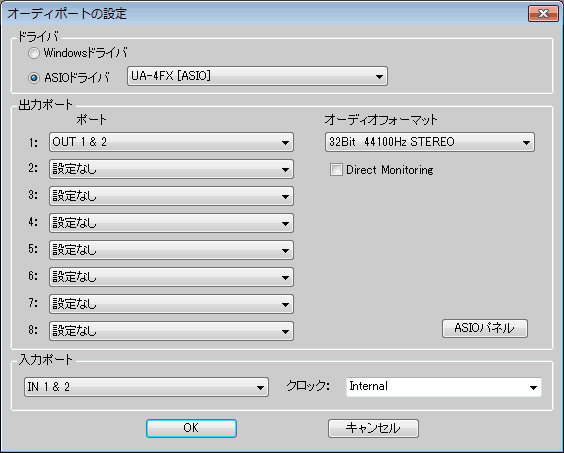The image size is (564, 453).
Task: Open the UA-4FX [ASIO] driver dropdown
Action: pos(257,76)
